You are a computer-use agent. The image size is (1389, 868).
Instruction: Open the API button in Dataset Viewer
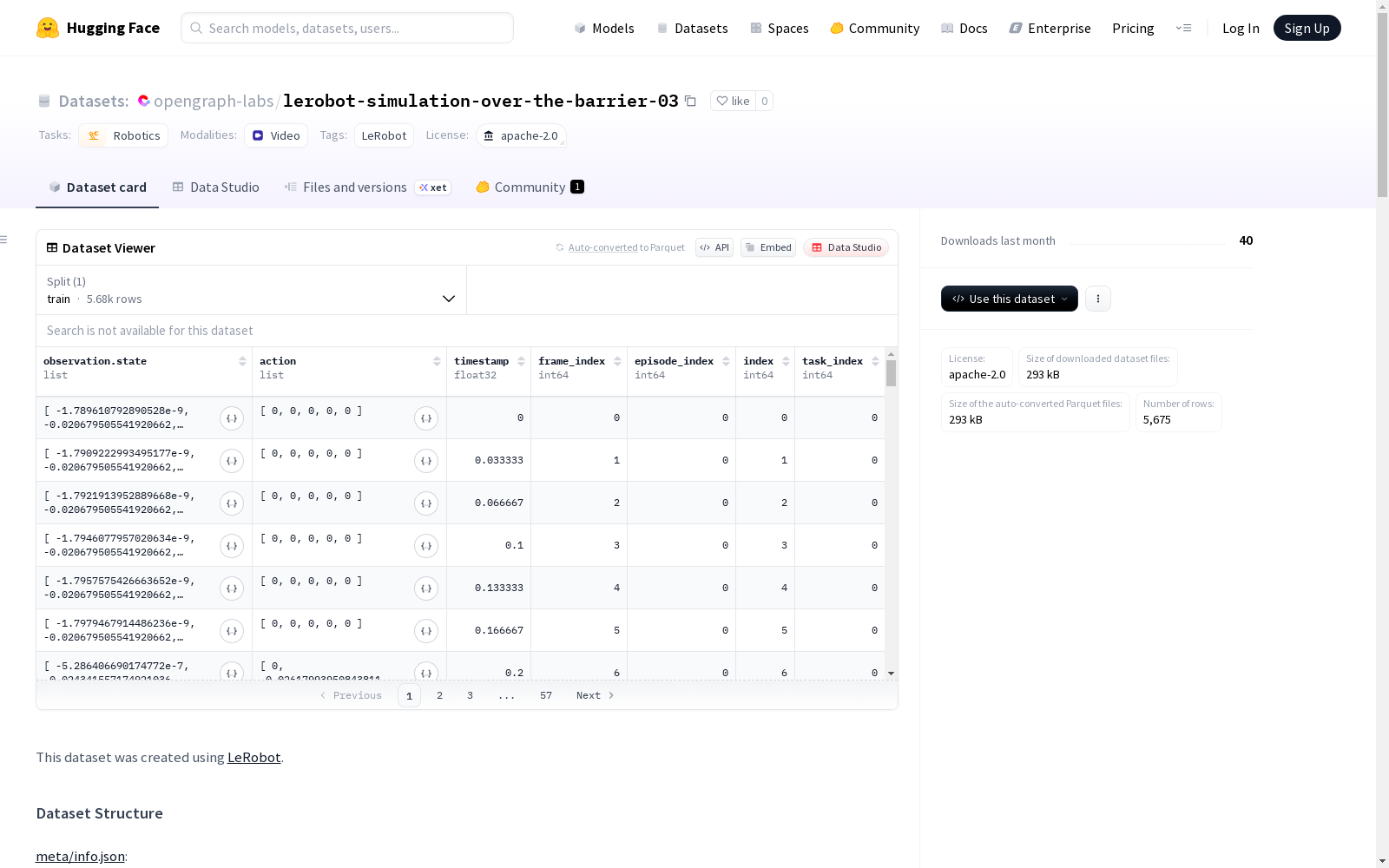[x=714, y=247]
